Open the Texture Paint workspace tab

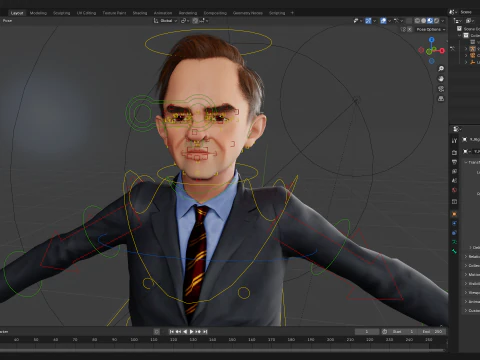click(114, 13)
